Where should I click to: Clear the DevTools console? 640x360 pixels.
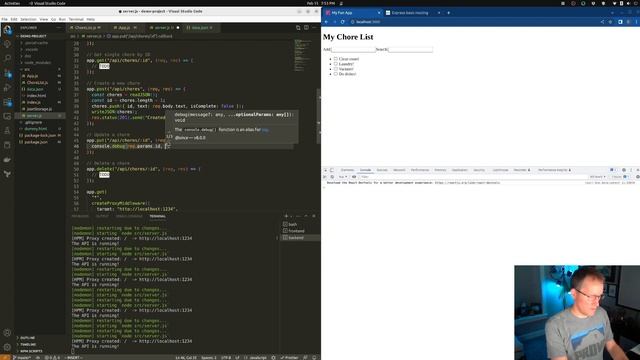tap(332, 177)
